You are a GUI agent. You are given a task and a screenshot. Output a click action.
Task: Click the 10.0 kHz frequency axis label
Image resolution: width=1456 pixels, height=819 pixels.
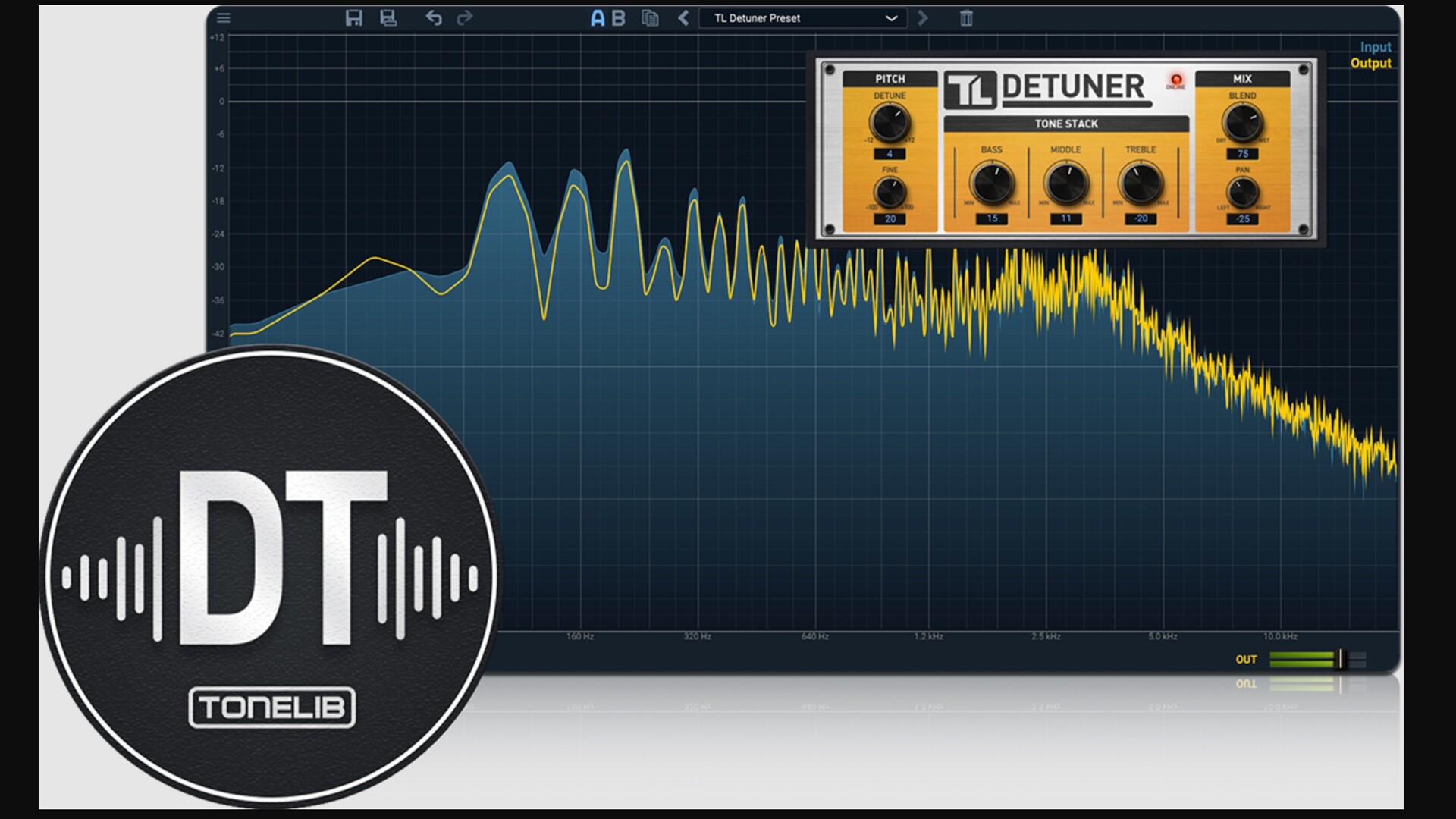point(1280,636)
